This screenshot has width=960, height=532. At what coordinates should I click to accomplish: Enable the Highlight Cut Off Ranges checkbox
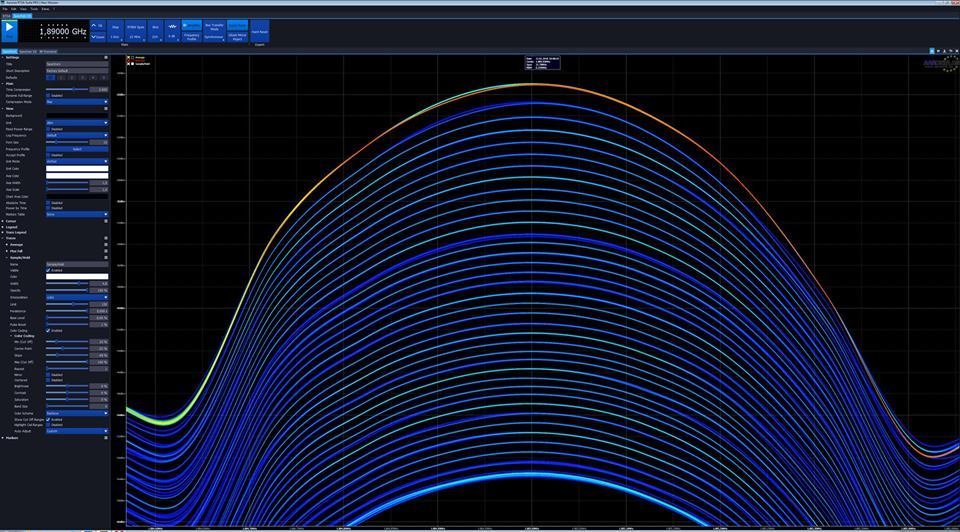point(48,425)
